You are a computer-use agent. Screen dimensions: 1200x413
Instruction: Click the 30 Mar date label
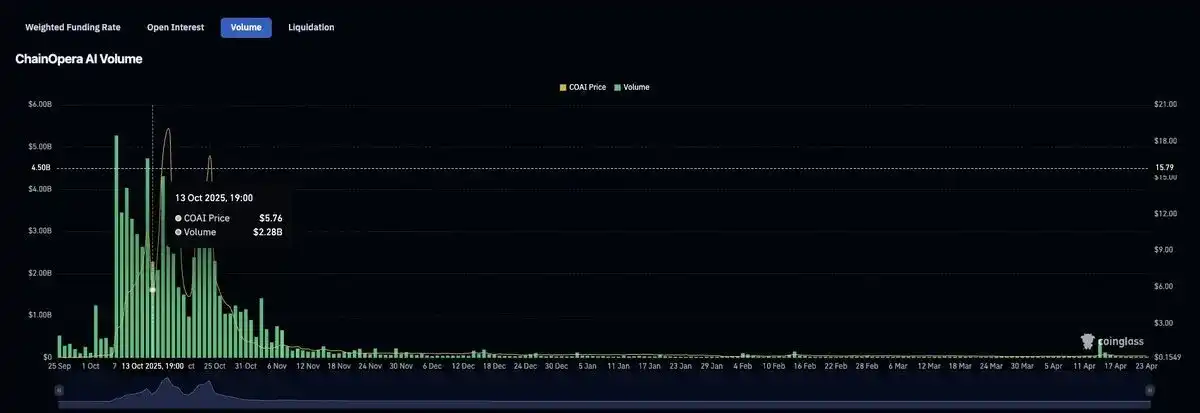1022,366
